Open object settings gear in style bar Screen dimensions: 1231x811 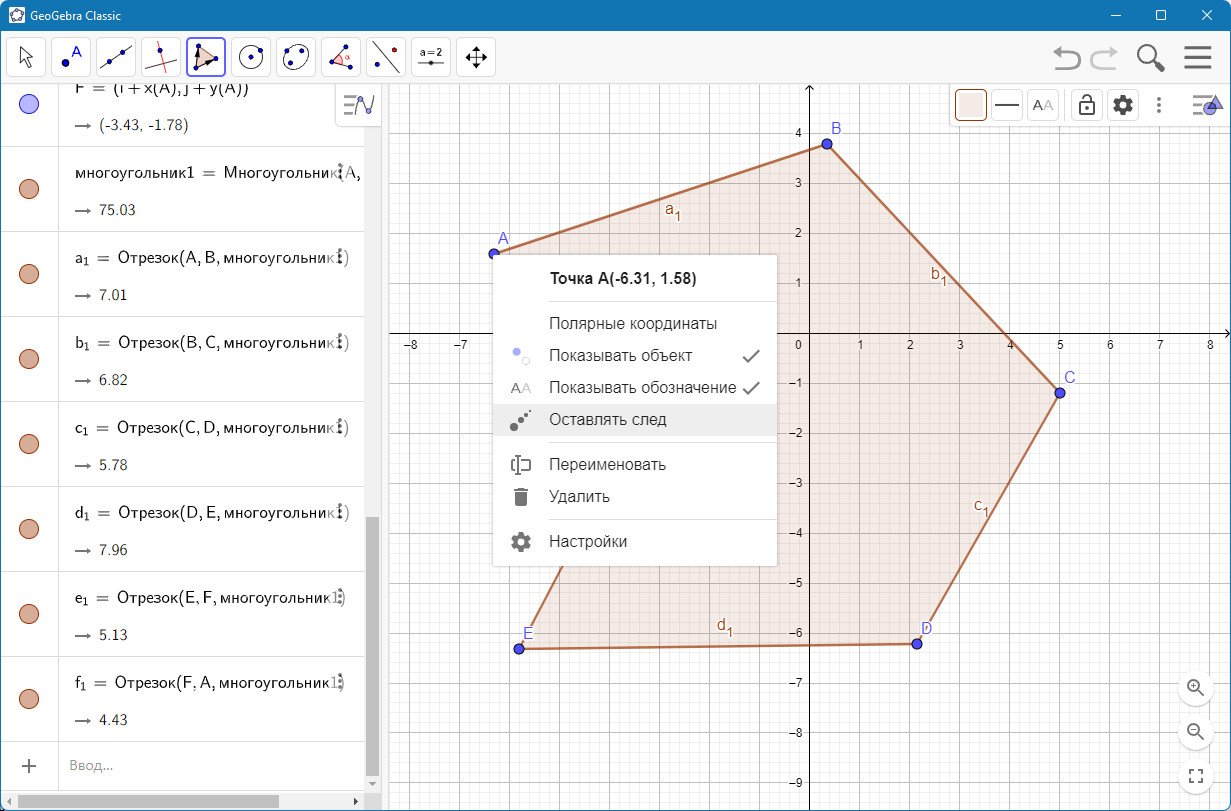pyautogui.click(x=1123, y=105)
